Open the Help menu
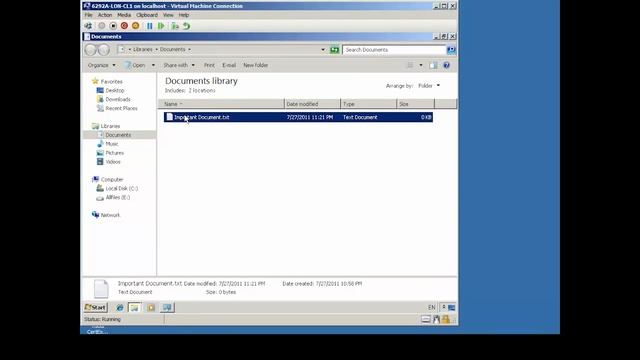 (184, 15)
